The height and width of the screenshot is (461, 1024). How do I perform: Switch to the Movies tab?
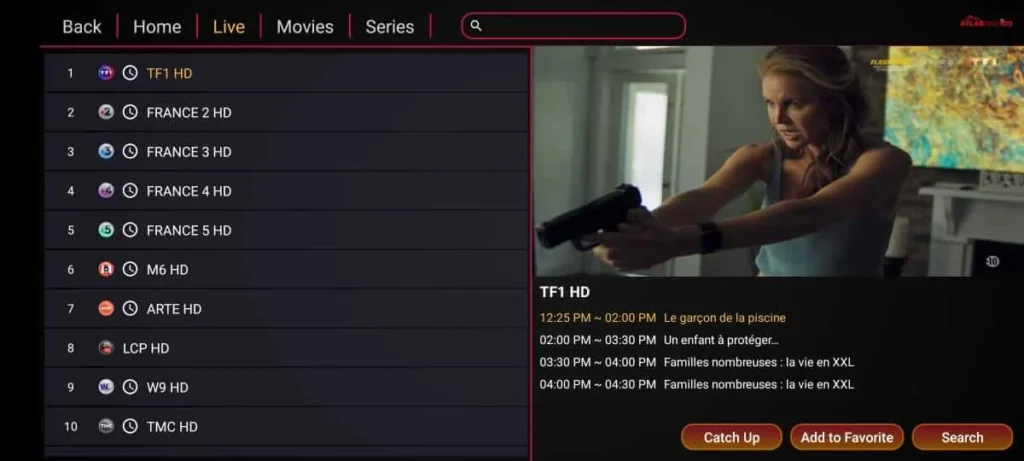pyautogui.click(x=305, y=27)
